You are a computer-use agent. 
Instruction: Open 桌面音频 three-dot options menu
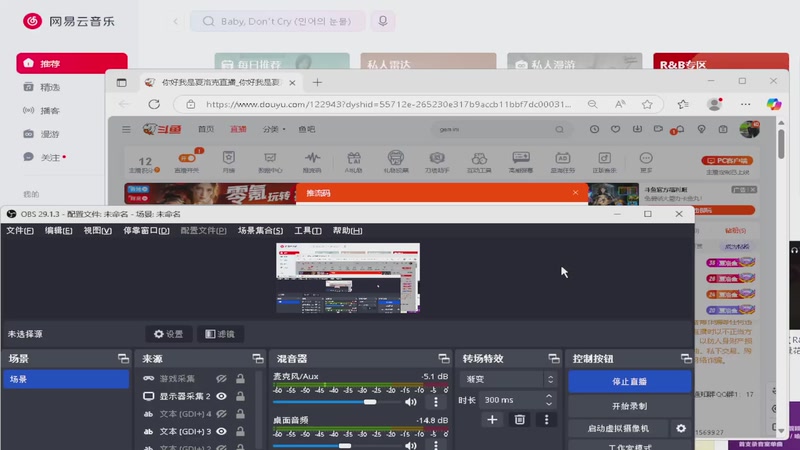point(436,445)
